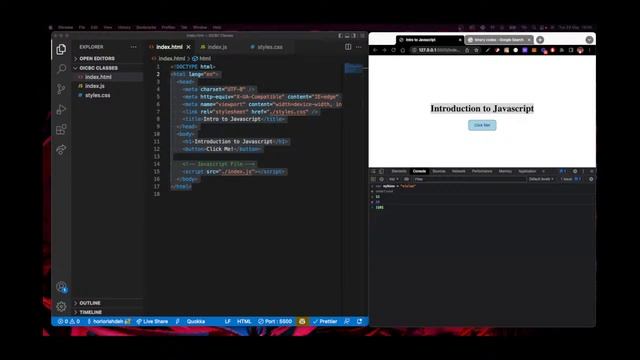
Task: Open styles.css in the Explorer tree
Action: [x=98, y=95]
